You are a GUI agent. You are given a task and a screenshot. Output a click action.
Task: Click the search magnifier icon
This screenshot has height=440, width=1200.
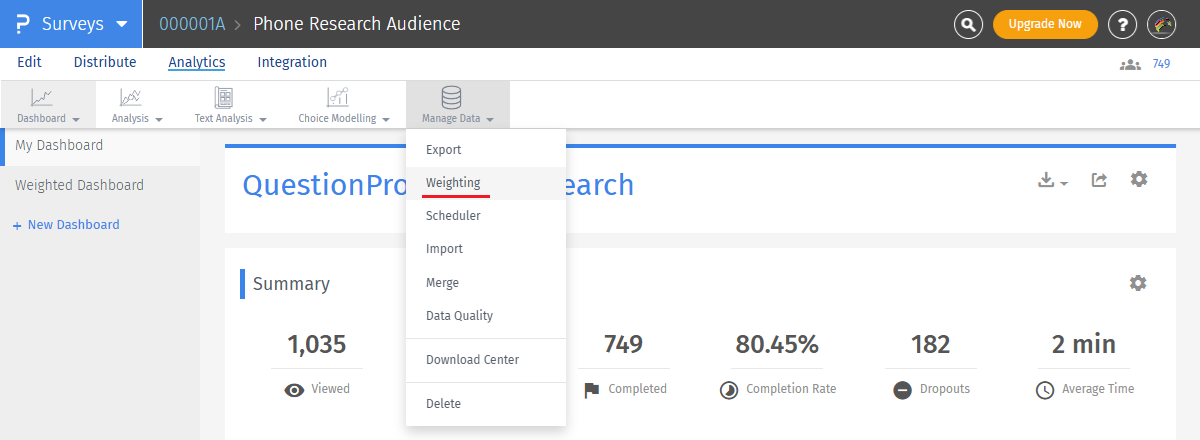[968, 24]
